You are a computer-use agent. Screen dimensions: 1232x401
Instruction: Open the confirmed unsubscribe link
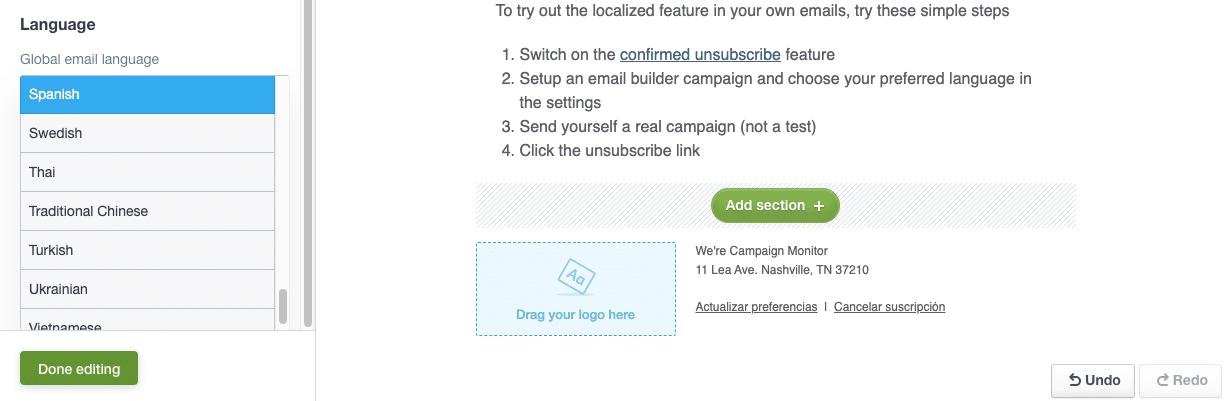[x=700, y=54]
